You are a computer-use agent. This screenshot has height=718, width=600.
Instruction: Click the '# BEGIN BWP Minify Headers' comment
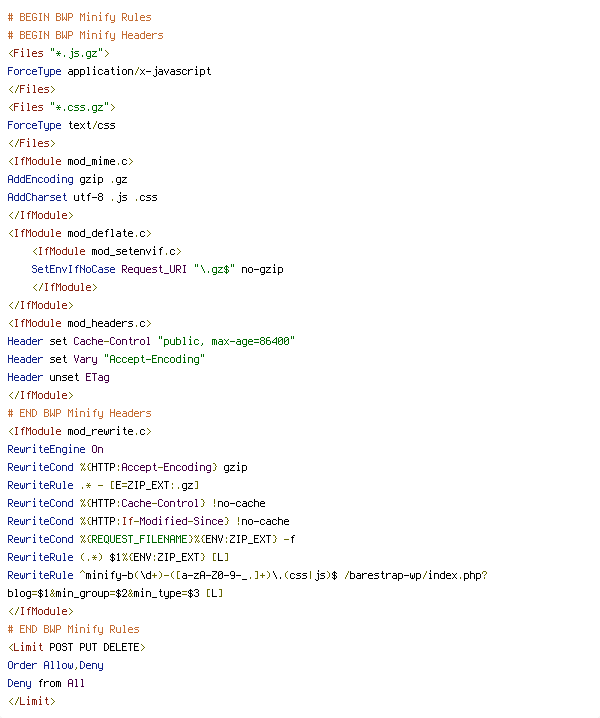click(85, 35)
